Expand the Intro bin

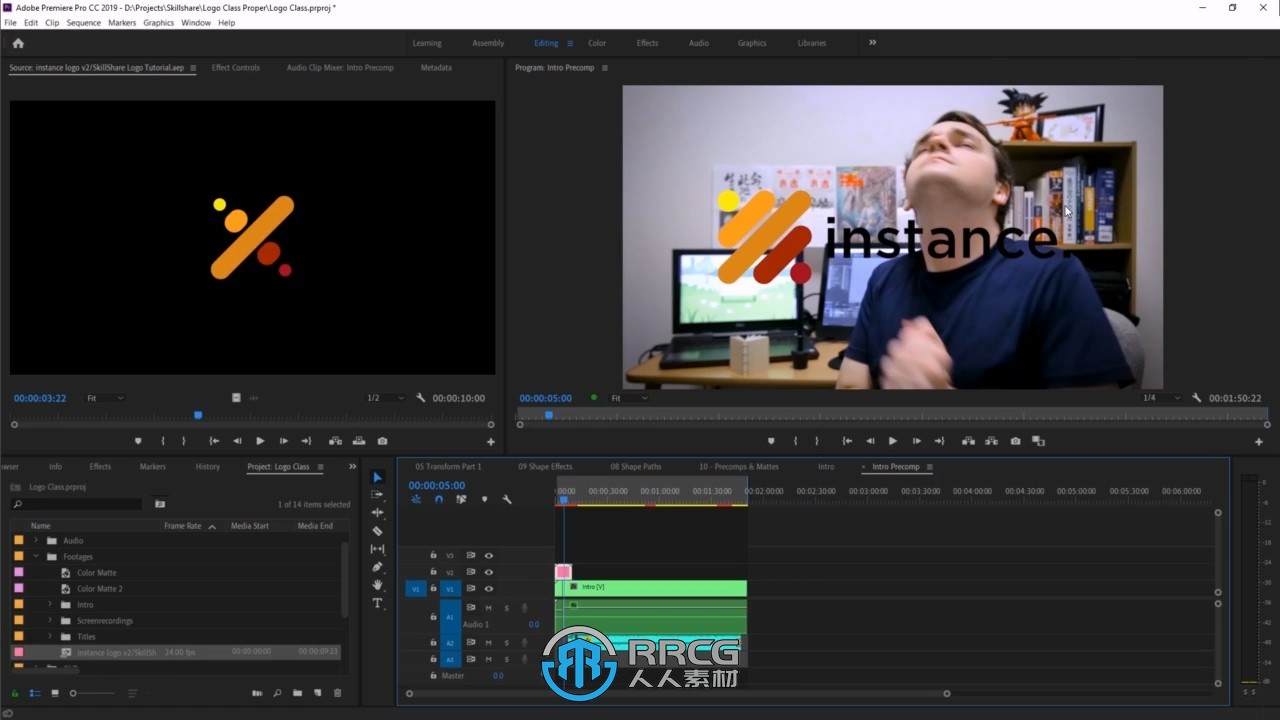click(x=50, y=605)
